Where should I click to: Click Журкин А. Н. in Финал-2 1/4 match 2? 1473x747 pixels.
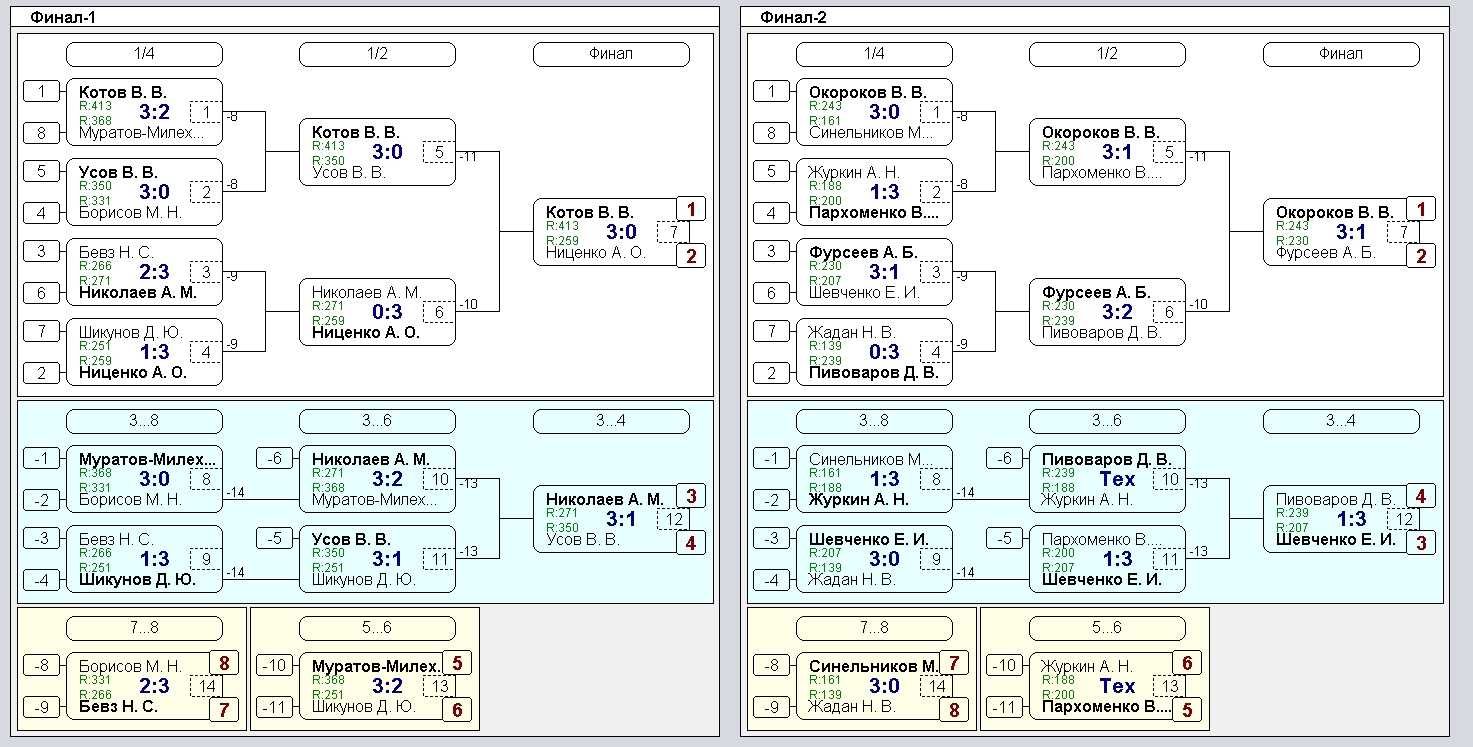click(854, 173)
